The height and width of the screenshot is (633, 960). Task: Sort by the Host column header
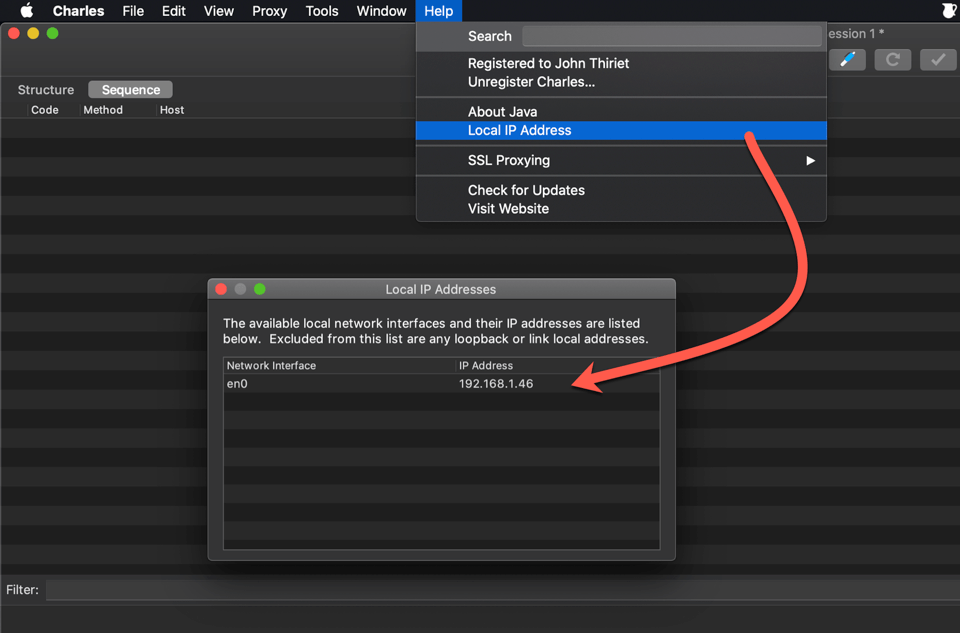pos(172,110)
